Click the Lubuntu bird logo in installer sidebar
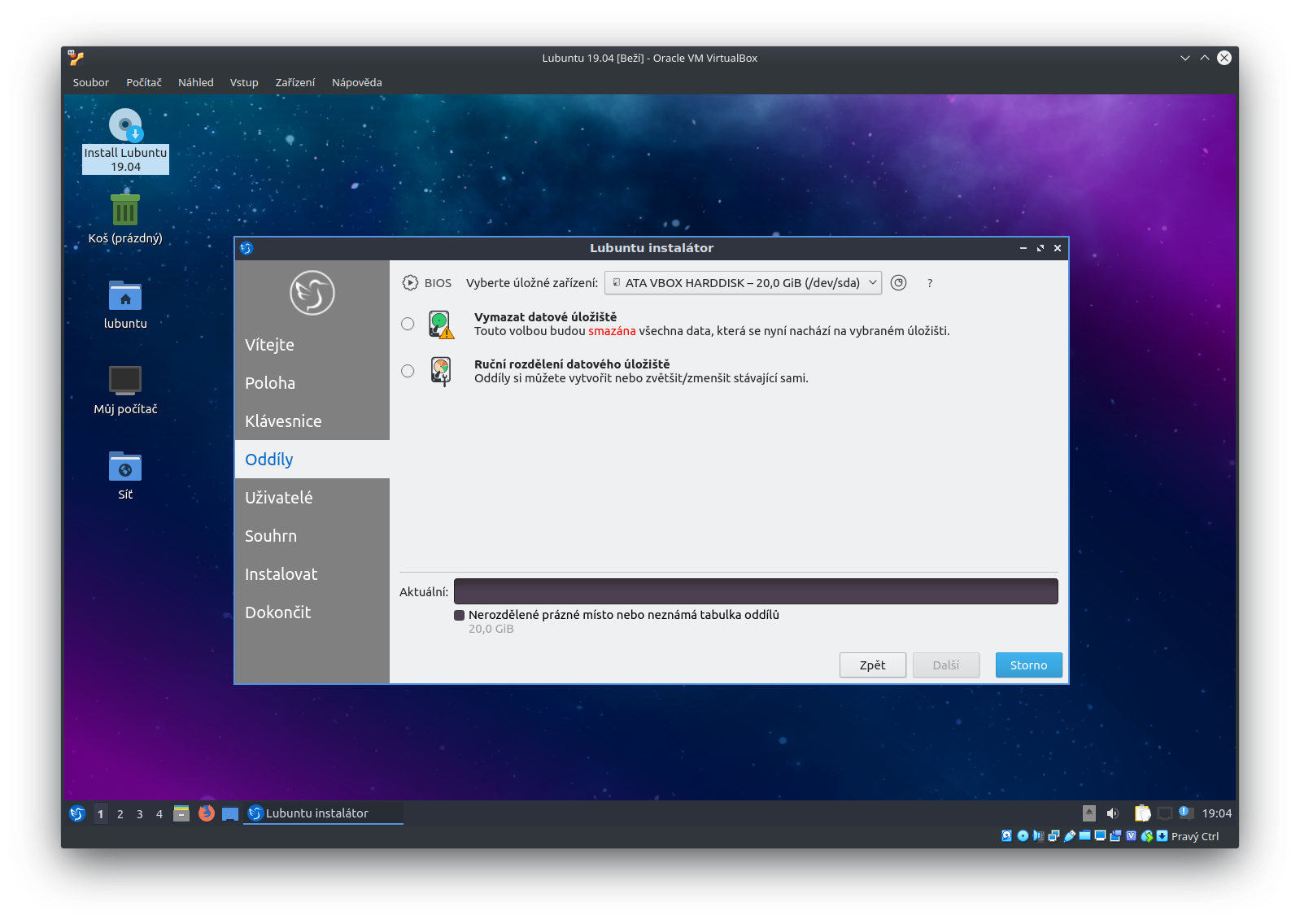The height and width of the screenshot is (924, 1300). coord(312,293)
